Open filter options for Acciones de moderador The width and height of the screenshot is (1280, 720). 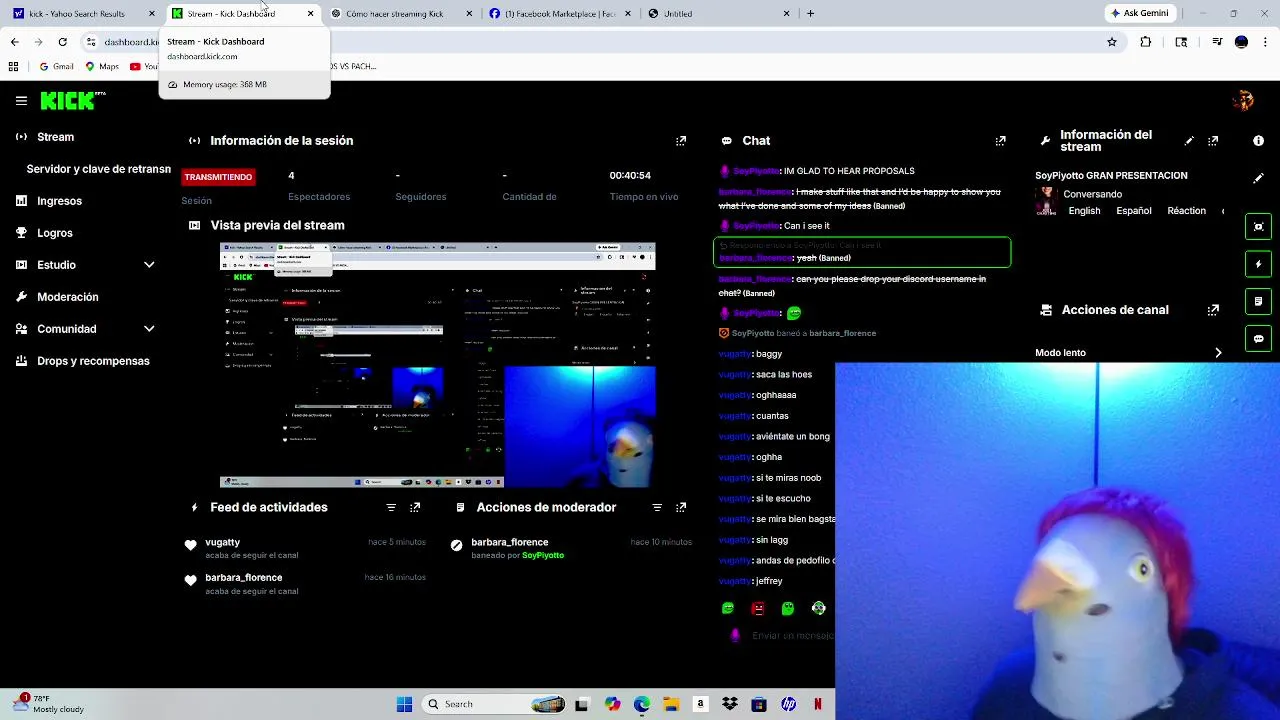(657, 508)
